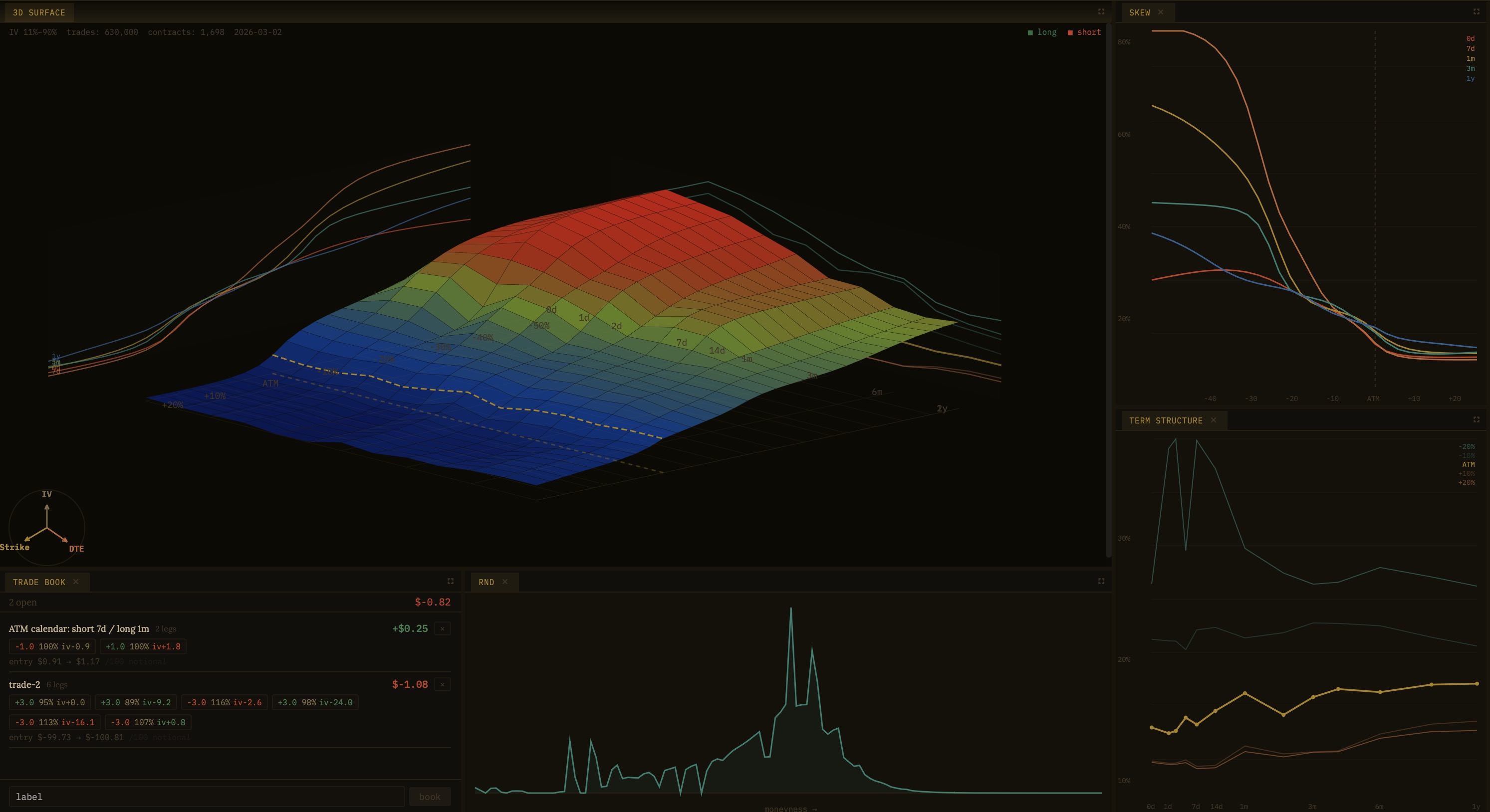Screen dimensions: 1490x812
Task: Focus the label input field
Action: (207, 797)
